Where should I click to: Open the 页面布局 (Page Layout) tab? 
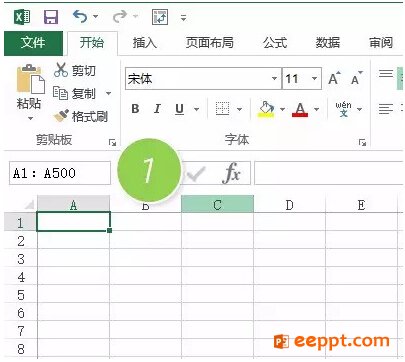[210, 43]
